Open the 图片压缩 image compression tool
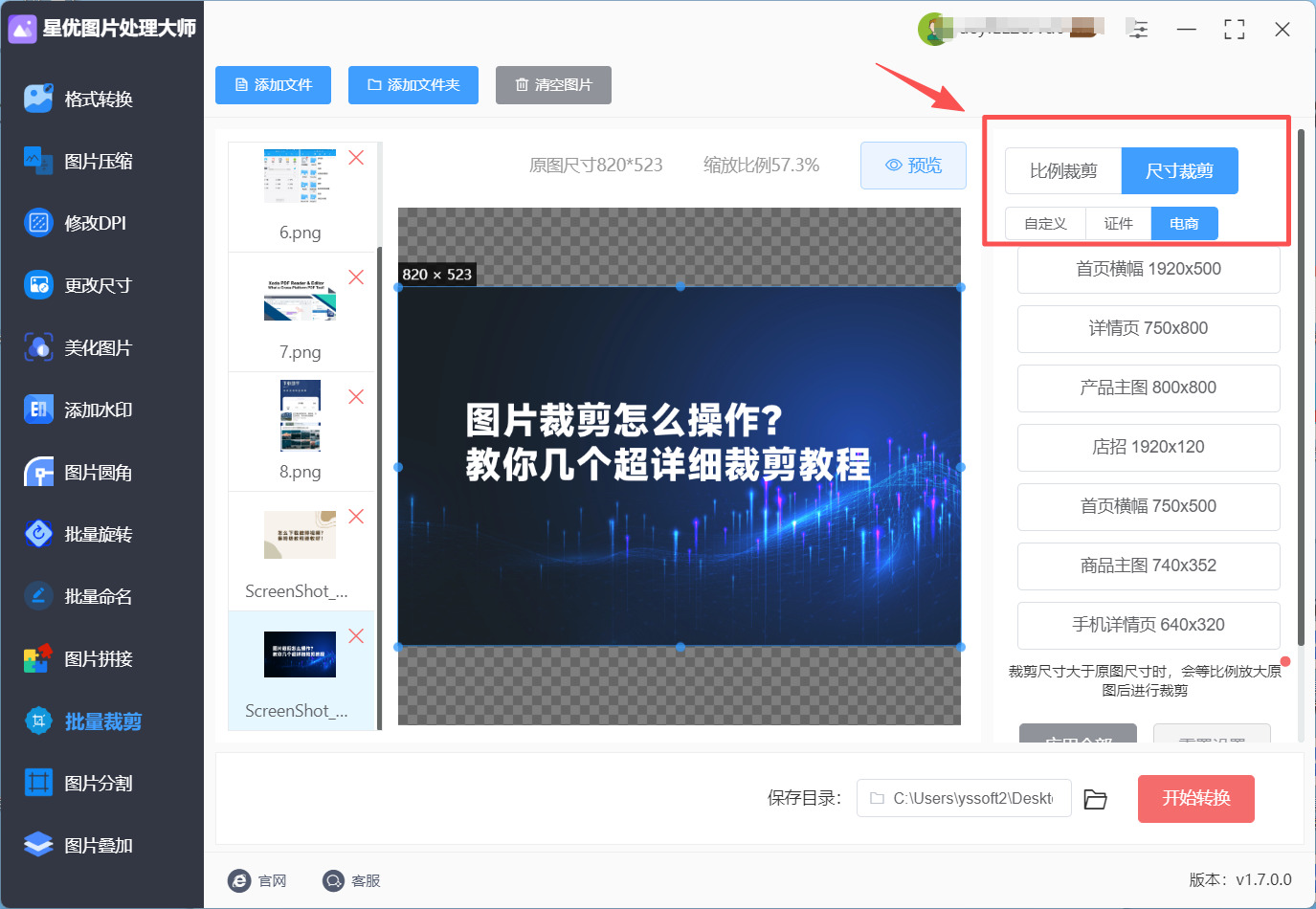The image size is (1316, 909). 79,161
